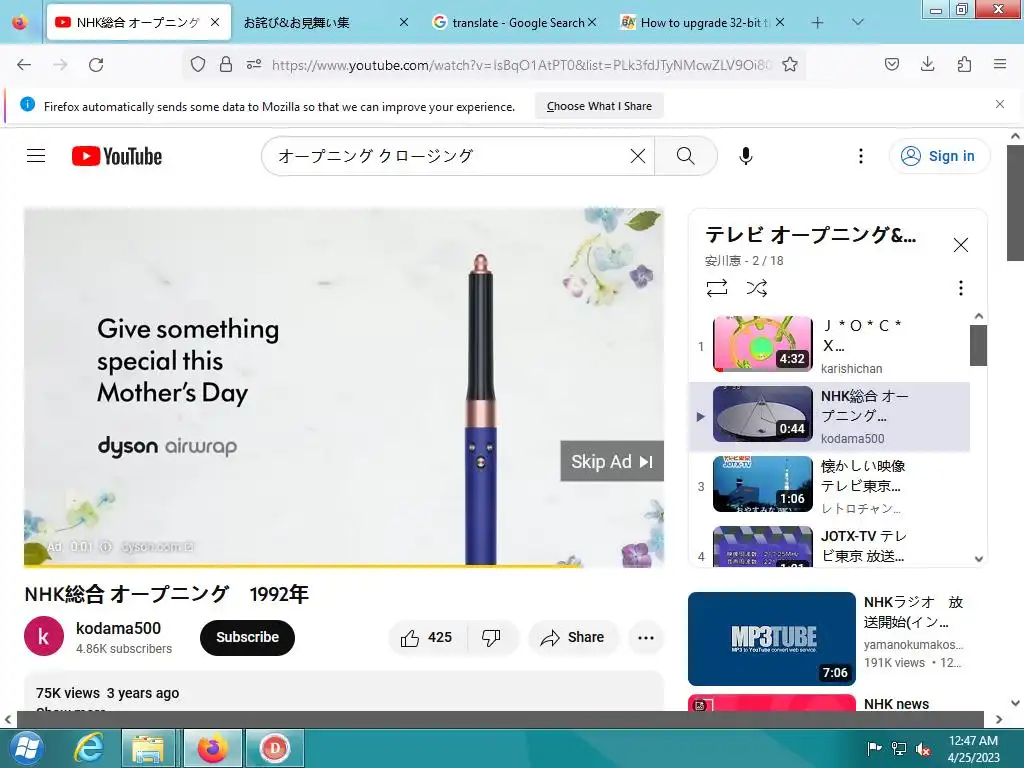
Task: Start voice search with microphone icon
Action: click(x=746, y=155)
